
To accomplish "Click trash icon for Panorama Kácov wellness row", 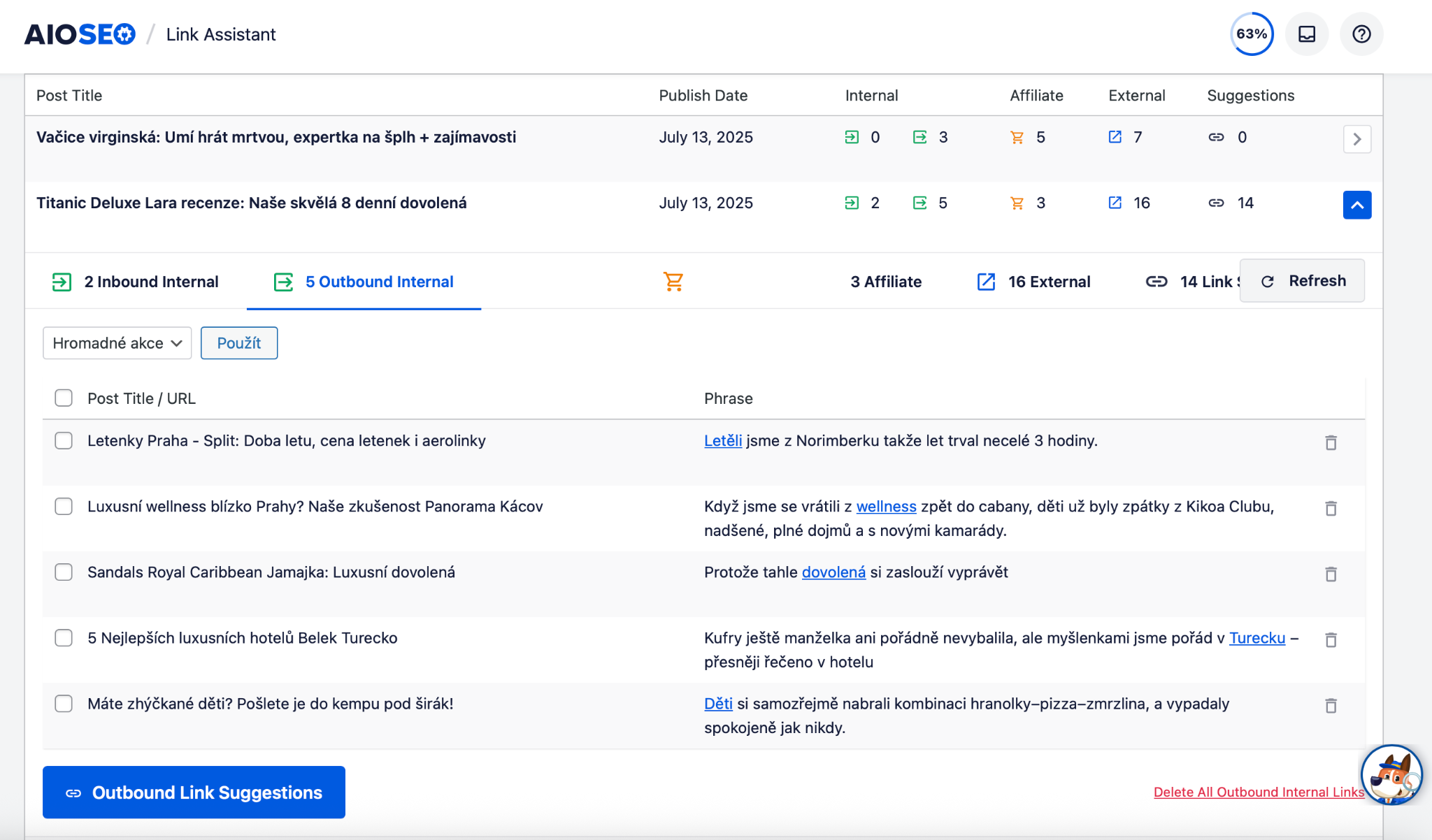I will [1331, 508].
